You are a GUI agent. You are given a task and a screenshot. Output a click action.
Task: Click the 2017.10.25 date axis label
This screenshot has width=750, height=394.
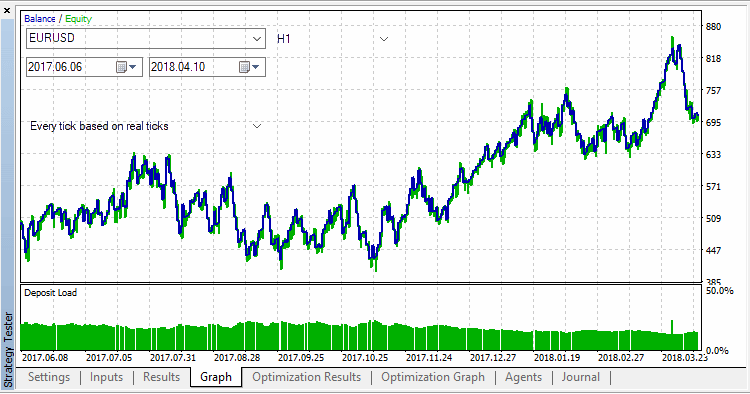pyautogui.click(x=365, y=357)
